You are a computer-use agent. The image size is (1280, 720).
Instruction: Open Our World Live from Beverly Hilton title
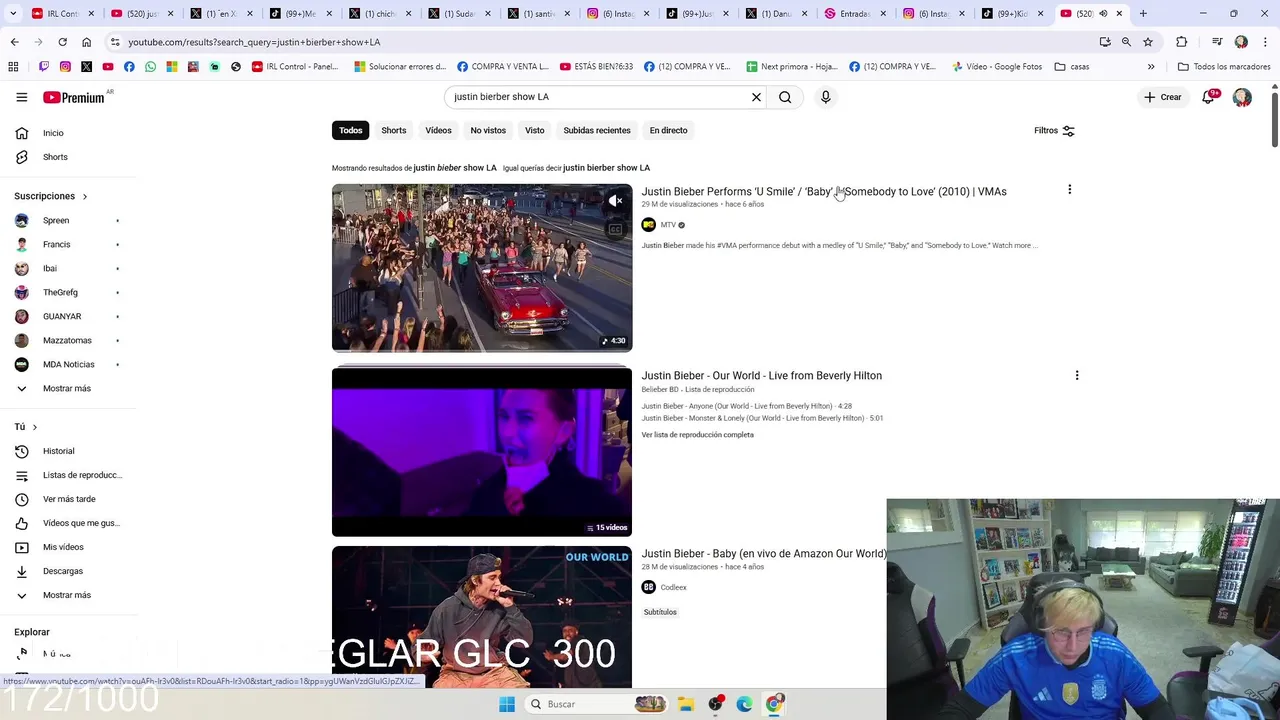pos(761,376)
